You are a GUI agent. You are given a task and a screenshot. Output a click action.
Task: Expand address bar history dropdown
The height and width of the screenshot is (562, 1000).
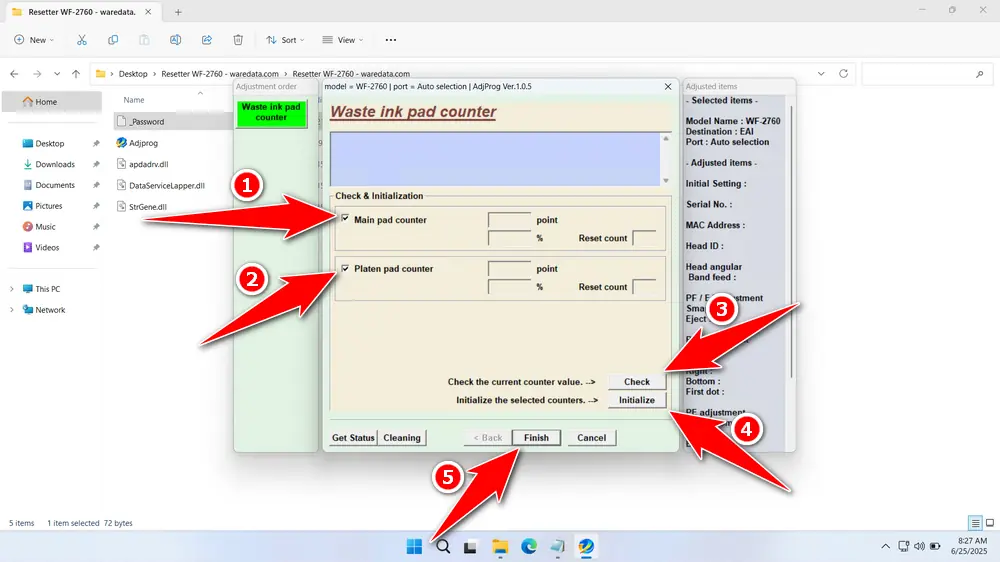pyautogui.click(x=821, y=74)
